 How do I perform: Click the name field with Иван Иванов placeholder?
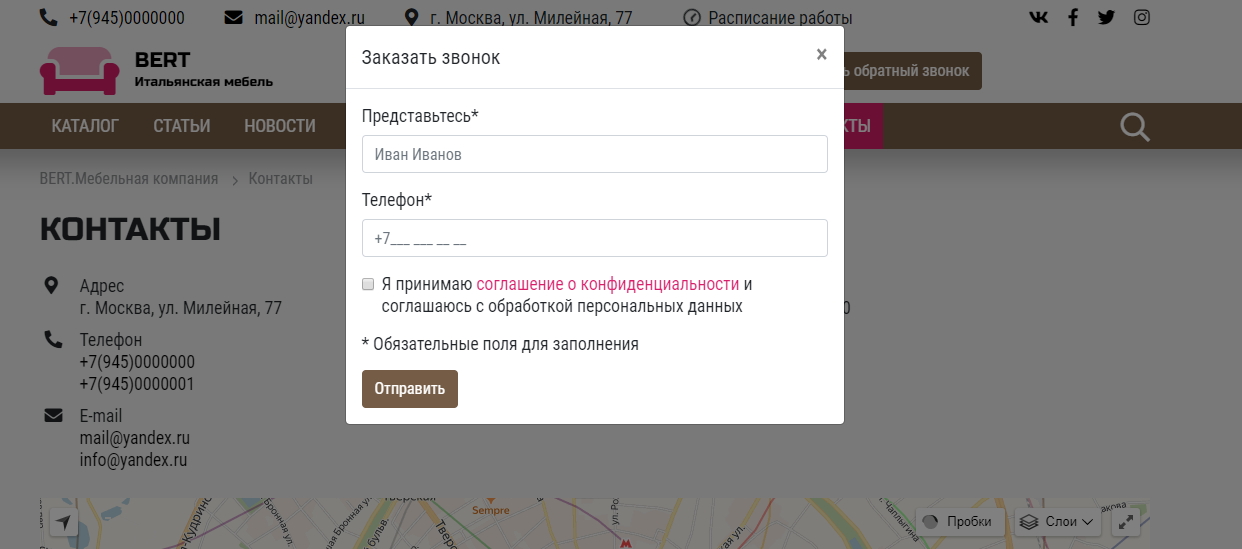[594, 154]
